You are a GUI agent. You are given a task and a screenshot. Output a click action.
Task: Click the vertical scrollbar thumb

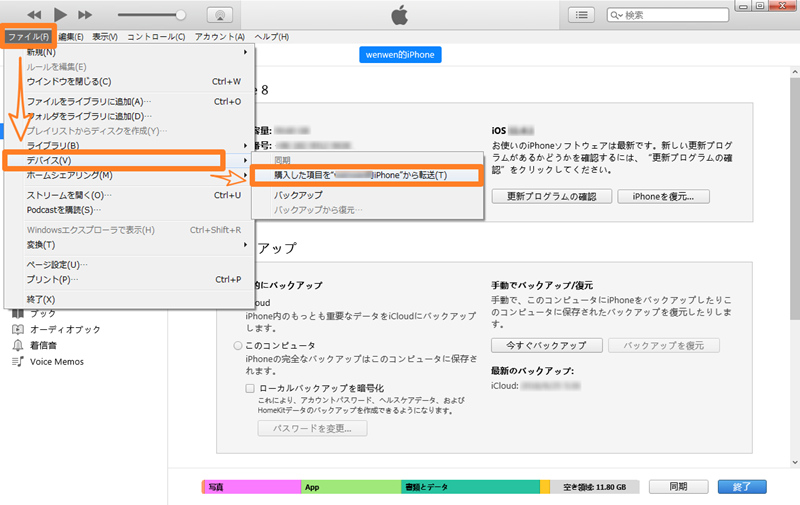(x=794, y=199)
